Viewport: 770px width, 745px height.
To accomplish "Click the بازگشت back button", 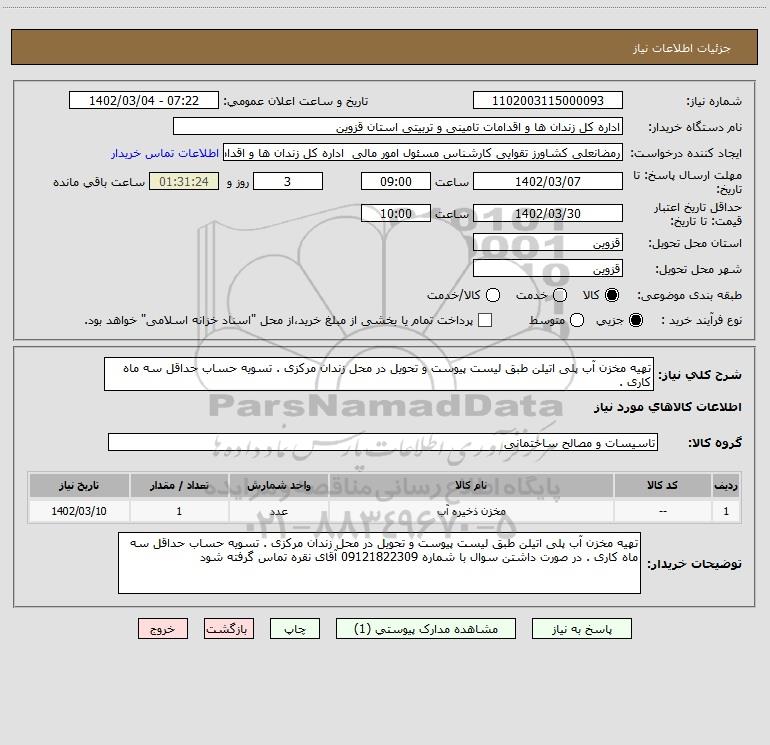I will [x=229, y=629].
